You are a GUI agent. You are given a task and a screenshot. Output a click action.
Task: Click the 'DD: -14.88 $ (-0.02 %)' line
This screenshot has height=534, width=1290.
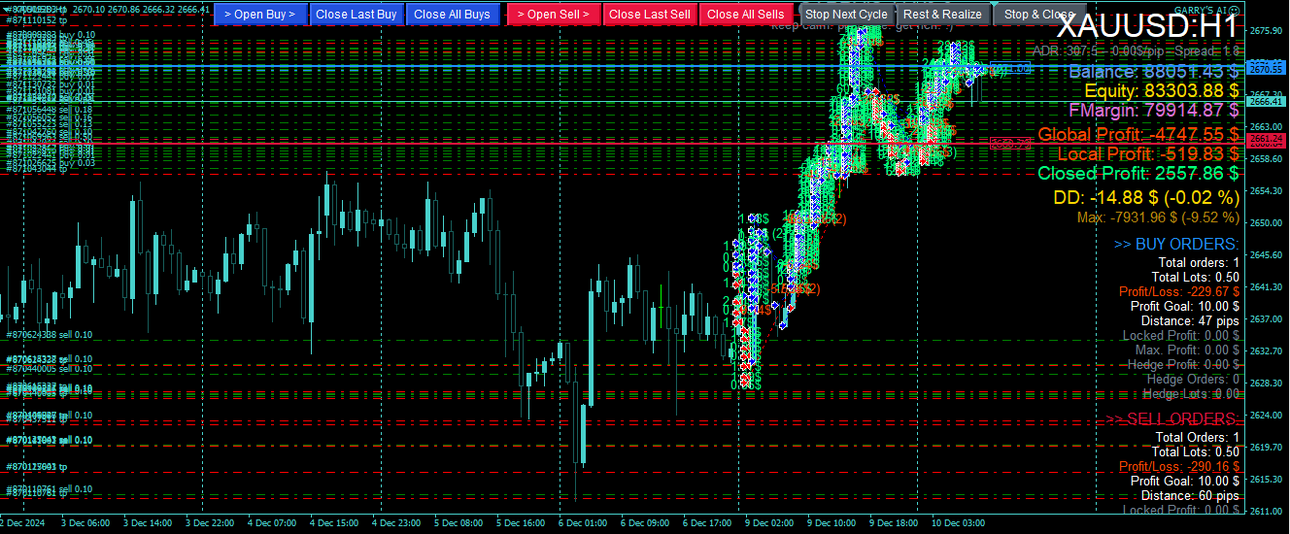tap(1146, 197)
